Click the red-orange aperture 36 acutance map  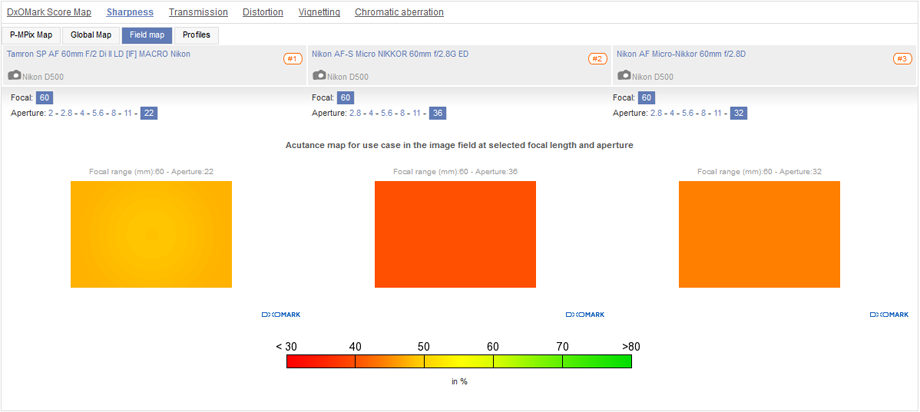(x=455, y=234)
